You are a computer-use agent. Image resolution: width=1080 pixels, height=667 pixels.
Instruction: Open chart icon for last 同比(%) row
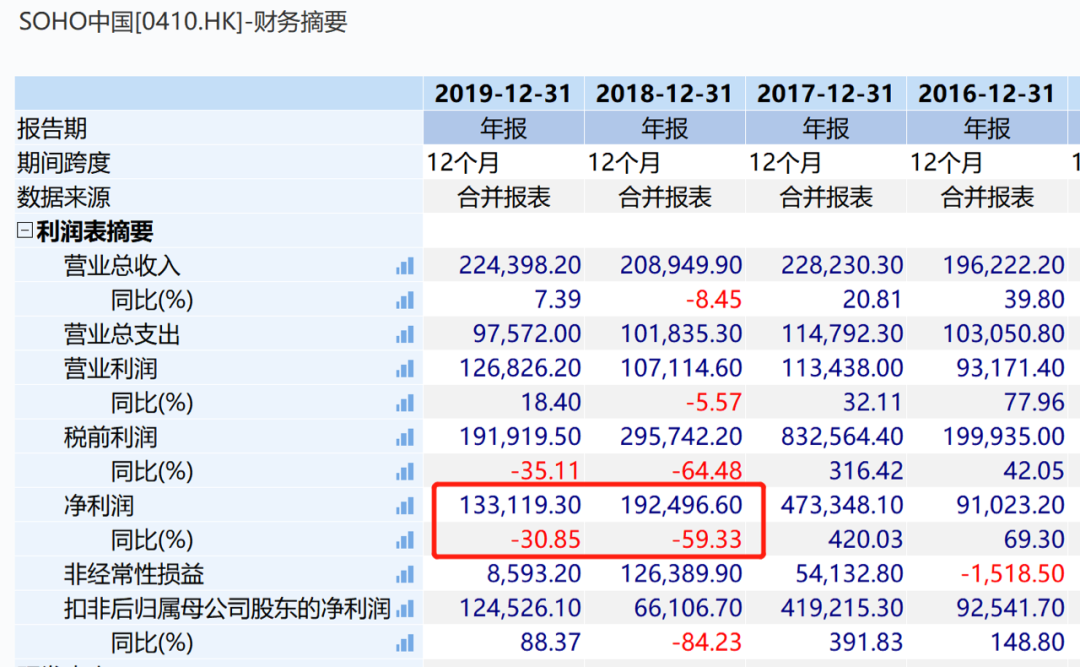click(405, 644)
